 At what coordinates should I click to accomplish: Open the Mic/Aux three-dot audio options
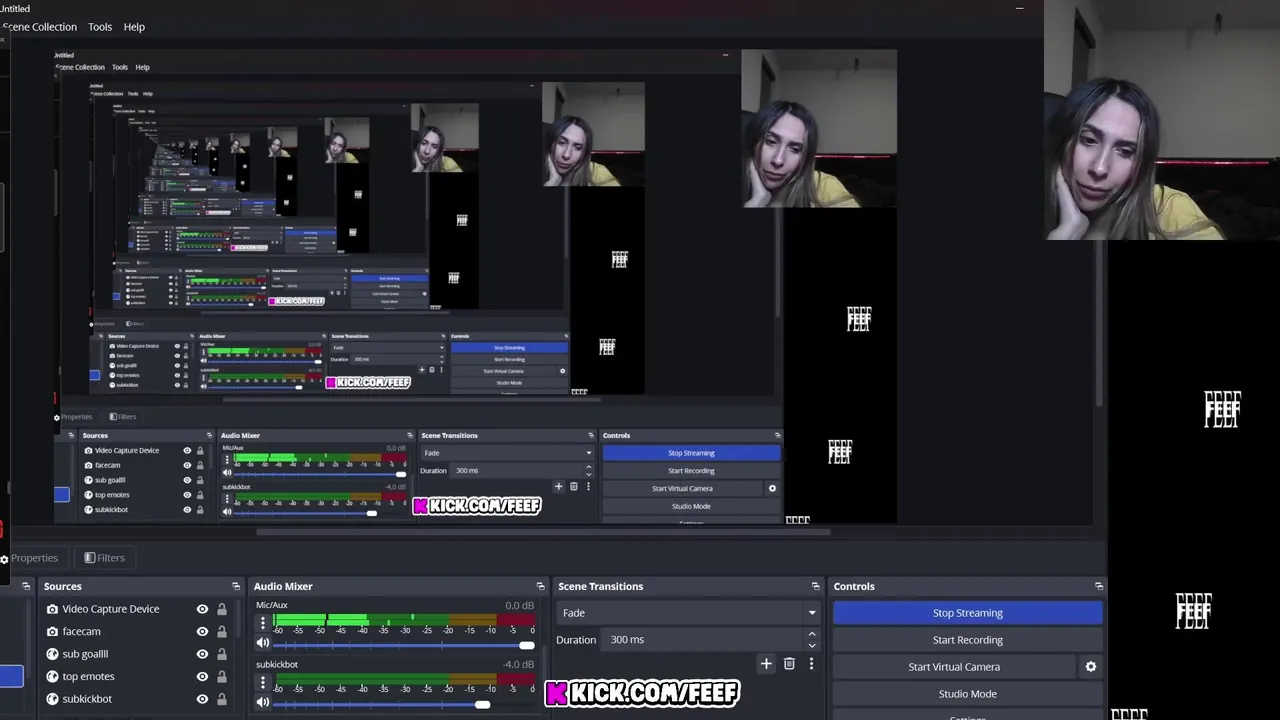(263, 623)
